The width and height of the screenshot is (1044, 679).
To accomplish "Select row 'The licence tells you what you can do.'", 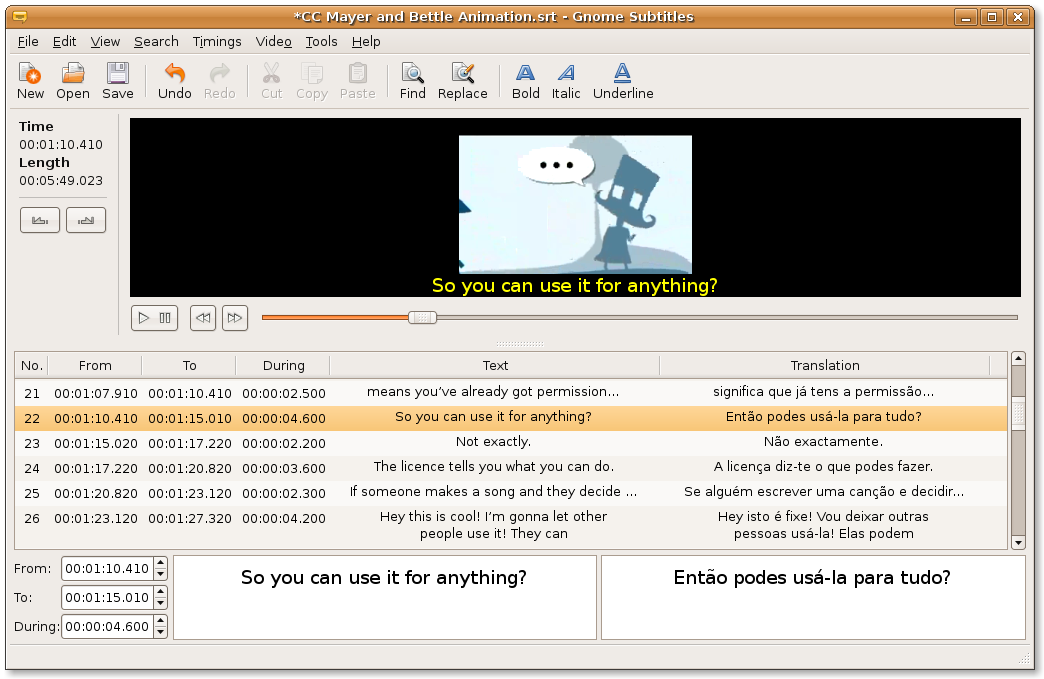I will pyautogui.click(x=511, y=468).
